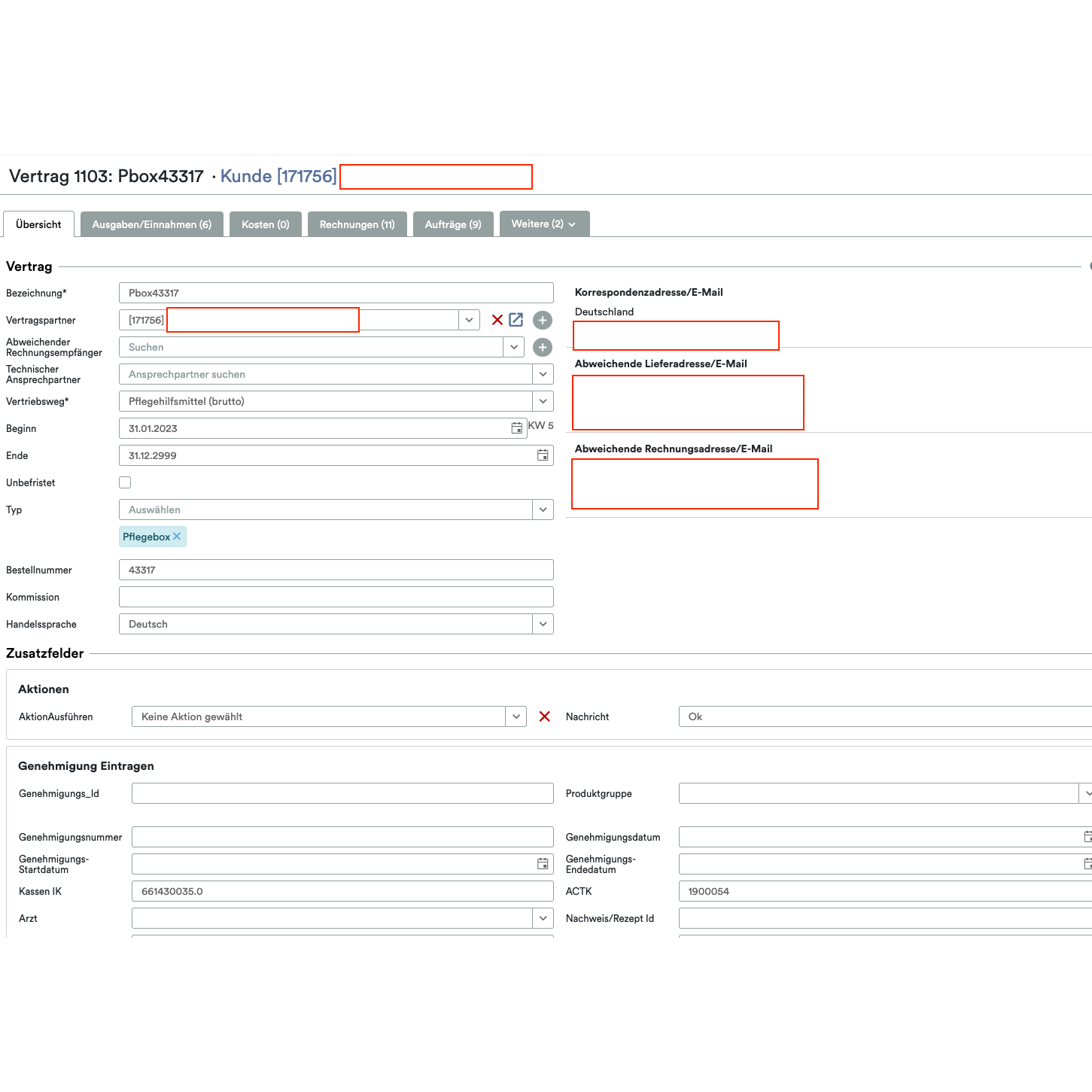Open the calendar picker for Ende
The width and height of the screenshot is (1092, 1092).
(x=543, y=455)
